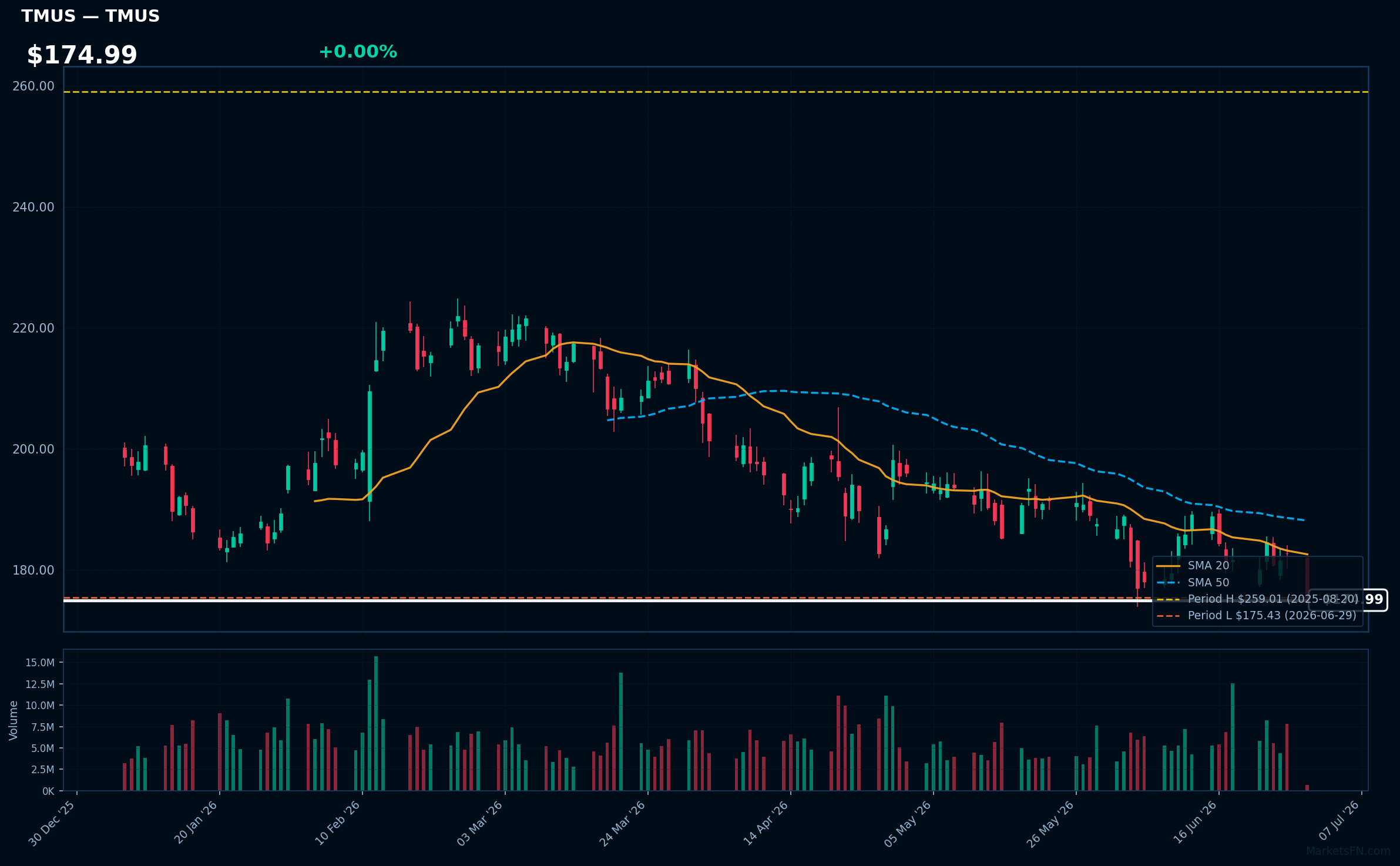
Task: Click the 07 Jul '26 date label
Action: coord(1339,821)
